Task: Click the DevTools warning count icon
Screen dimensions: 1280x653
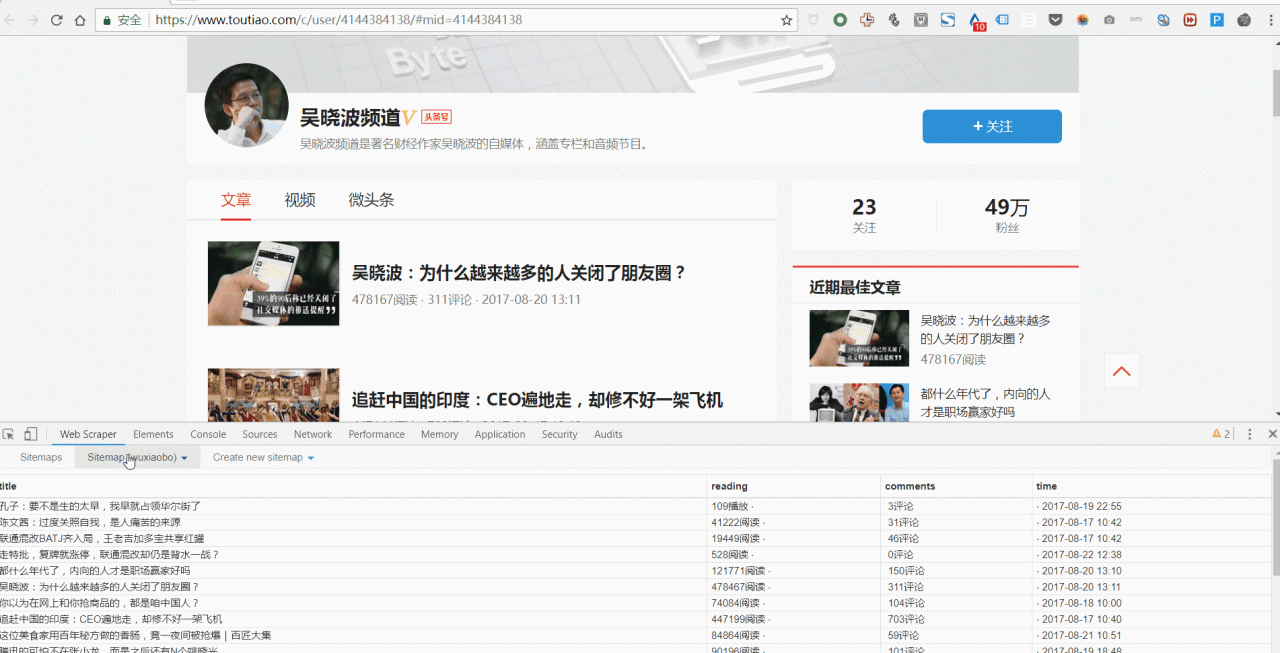Action: click(1220, 434)
